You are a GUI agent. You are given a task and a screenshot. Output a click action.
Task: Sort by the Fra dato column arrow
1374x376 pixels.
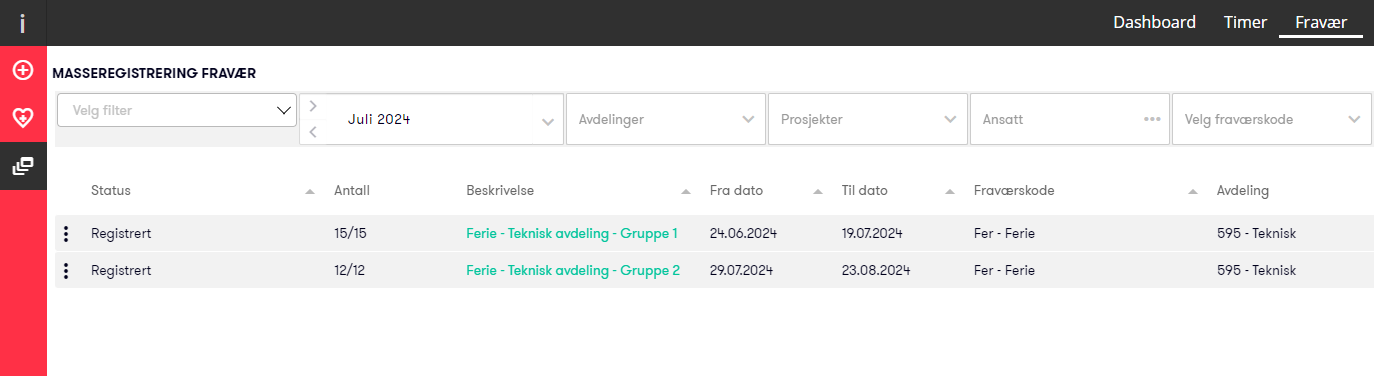(x=818, y=191)
